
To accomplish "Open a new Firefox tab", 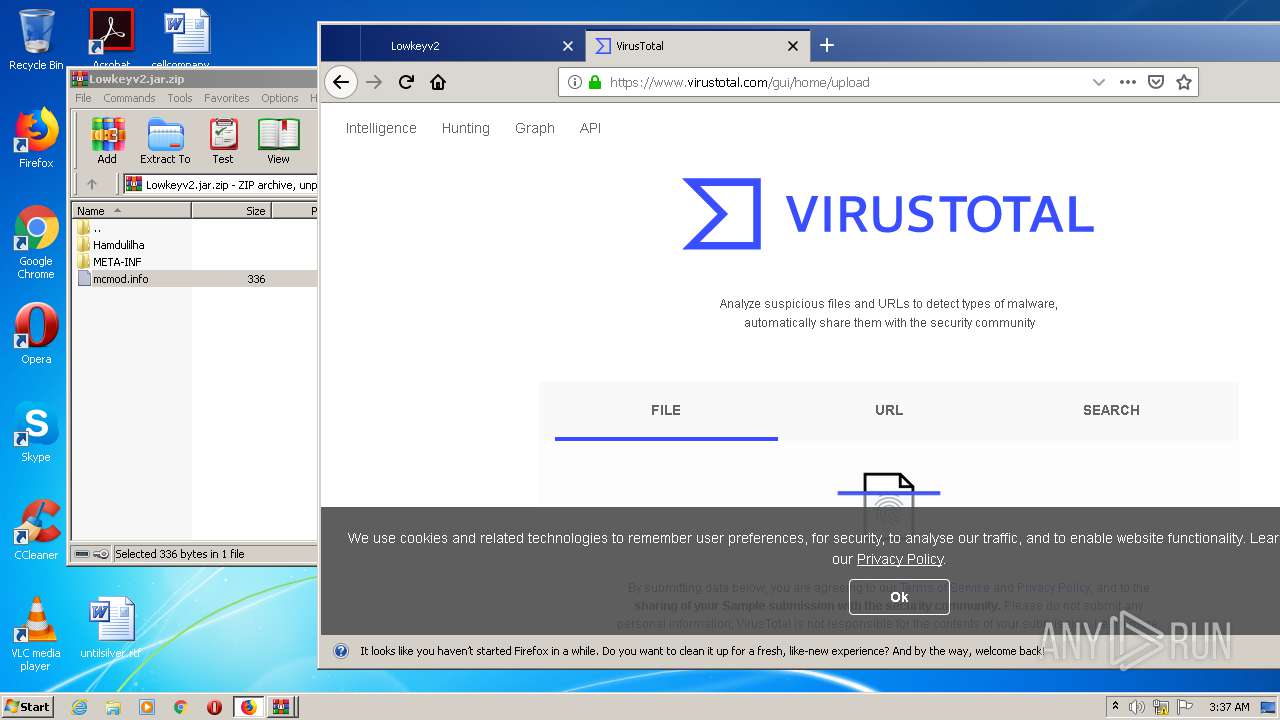I will (x=827, y=45).
